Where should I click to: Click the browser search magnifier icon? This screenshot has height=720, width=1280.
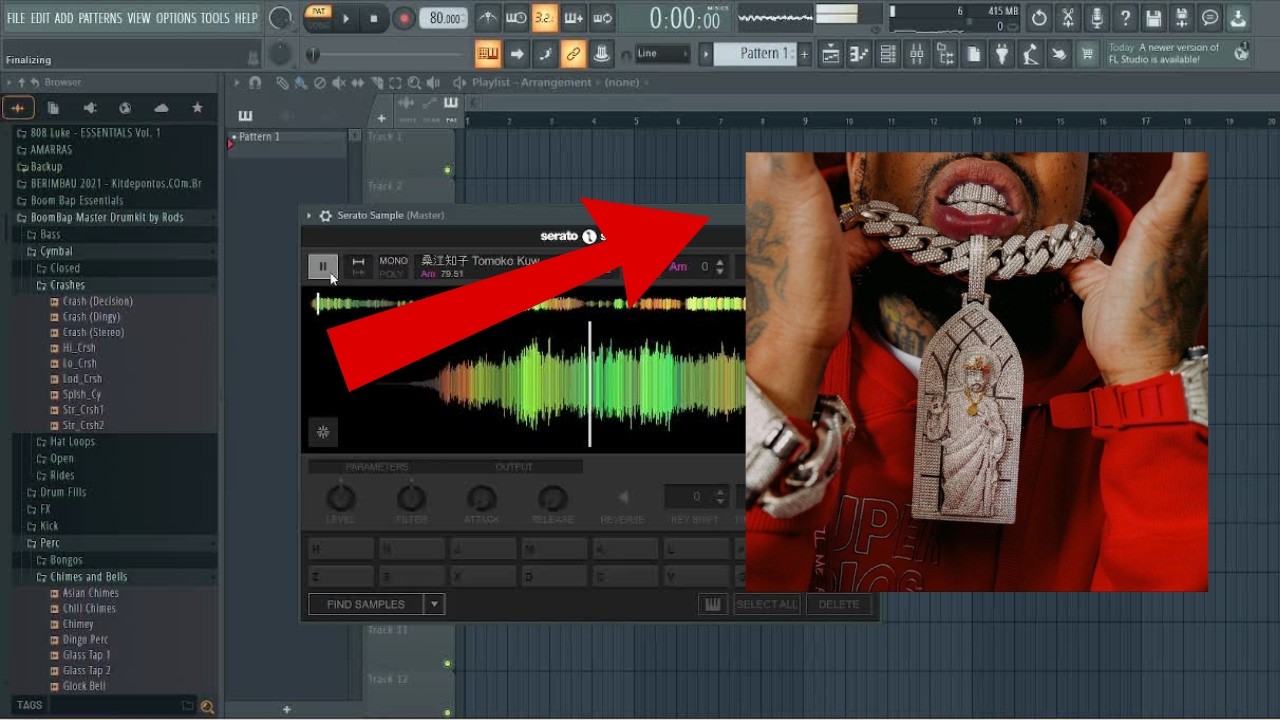[207, 706]
